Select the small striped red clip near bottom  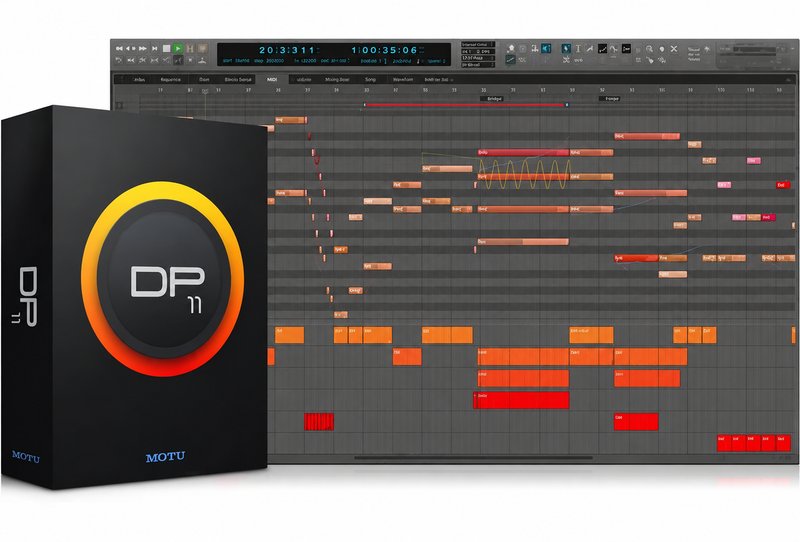[x=319, y=422]
